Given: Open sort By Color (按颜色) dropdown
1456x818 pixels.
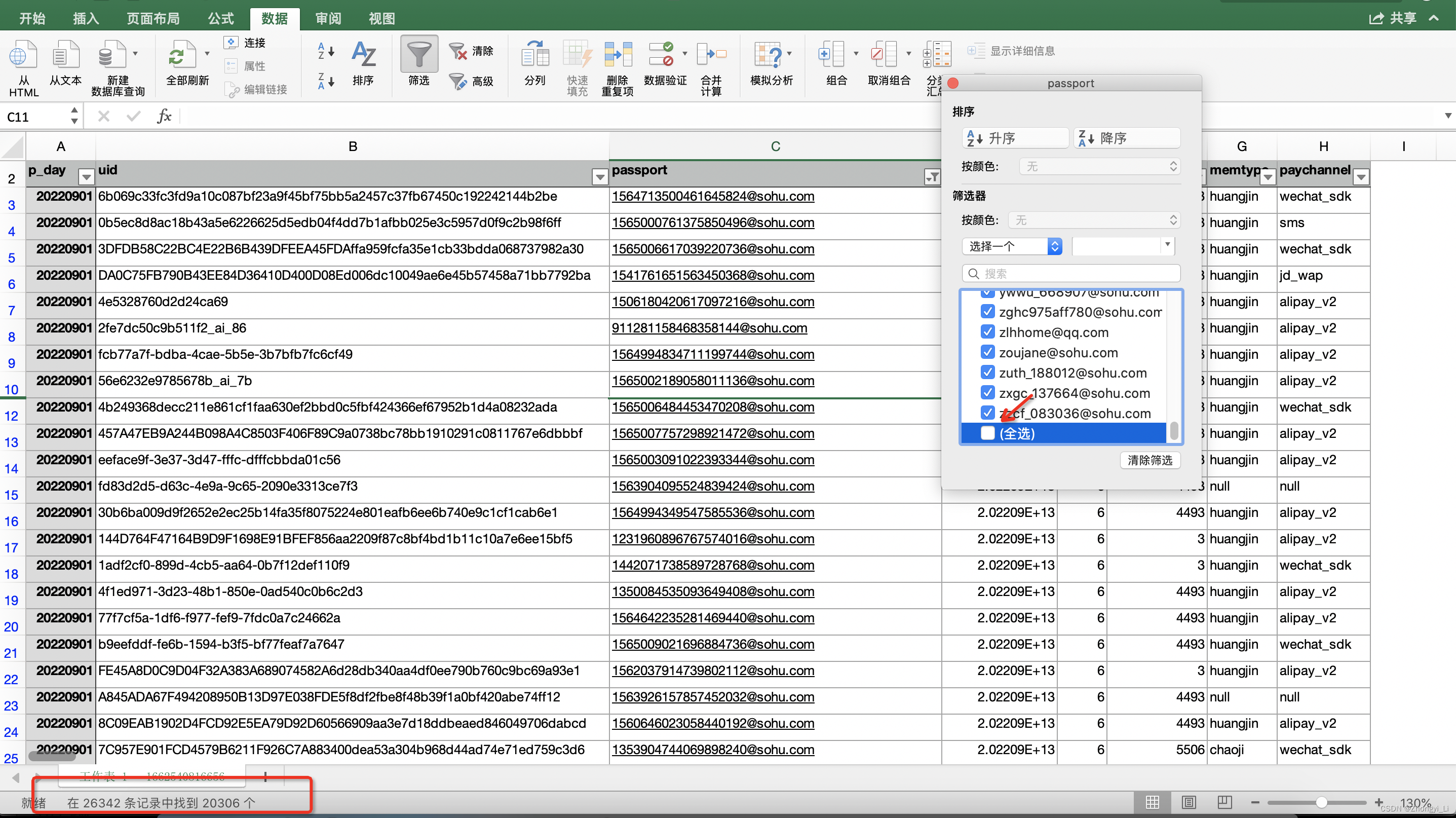Looking at the screenshot, I should pyautogui.click(x=1099, y=166).
